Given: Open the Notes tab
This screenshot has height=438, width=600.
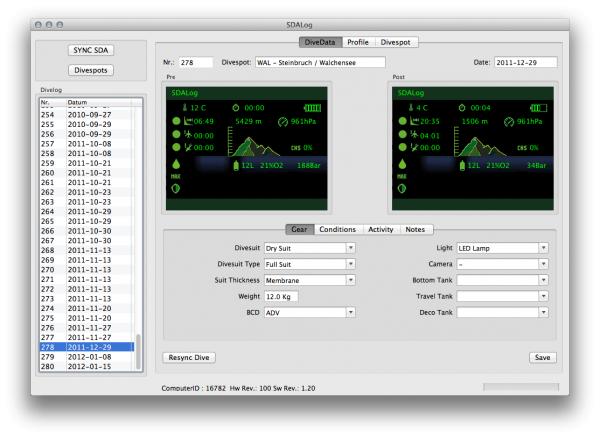Looking at the screenshot, I should coord(414,229).
